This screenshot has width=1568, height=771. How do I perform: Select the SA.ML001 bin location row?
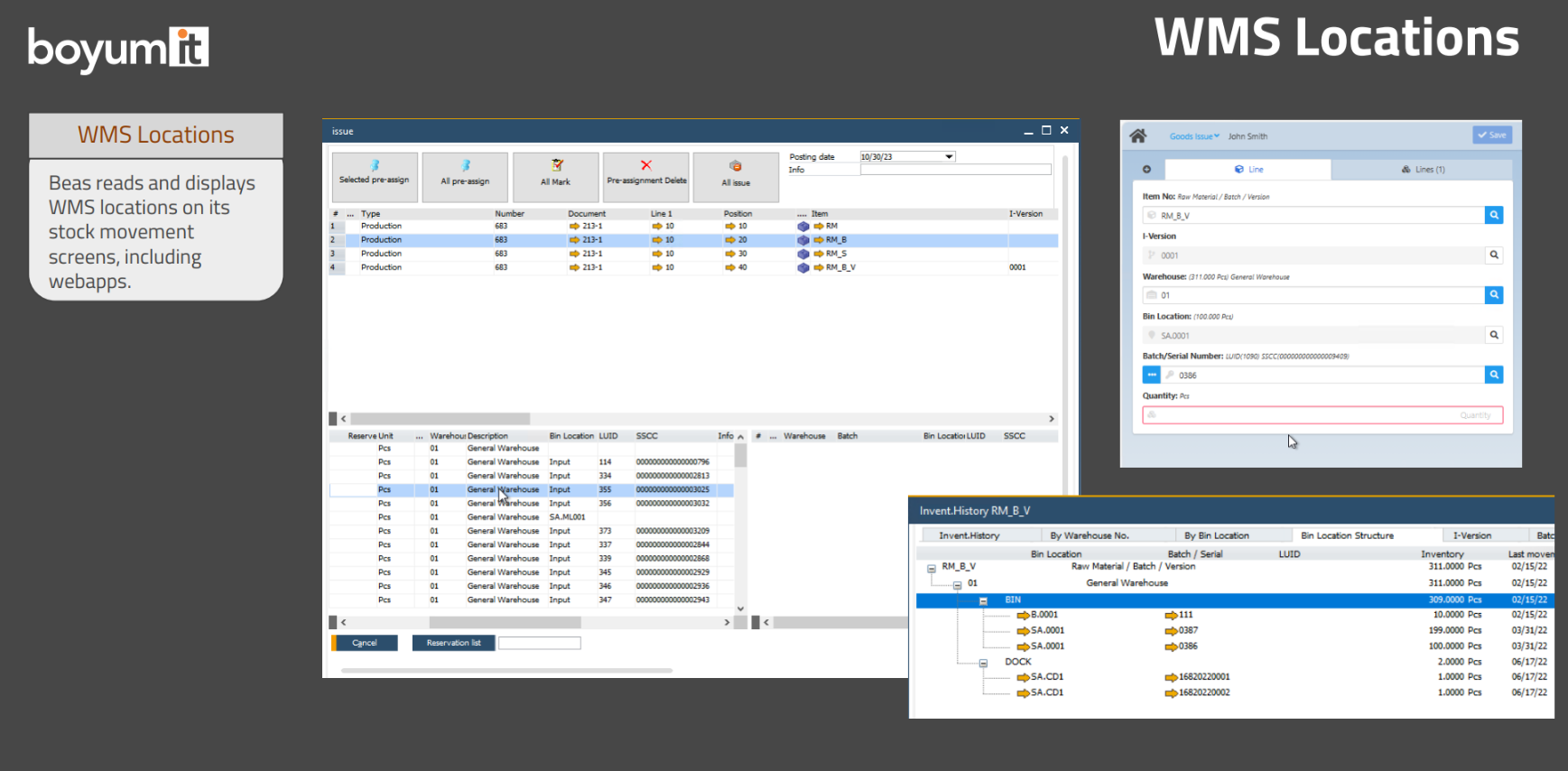tap(533, 517)
